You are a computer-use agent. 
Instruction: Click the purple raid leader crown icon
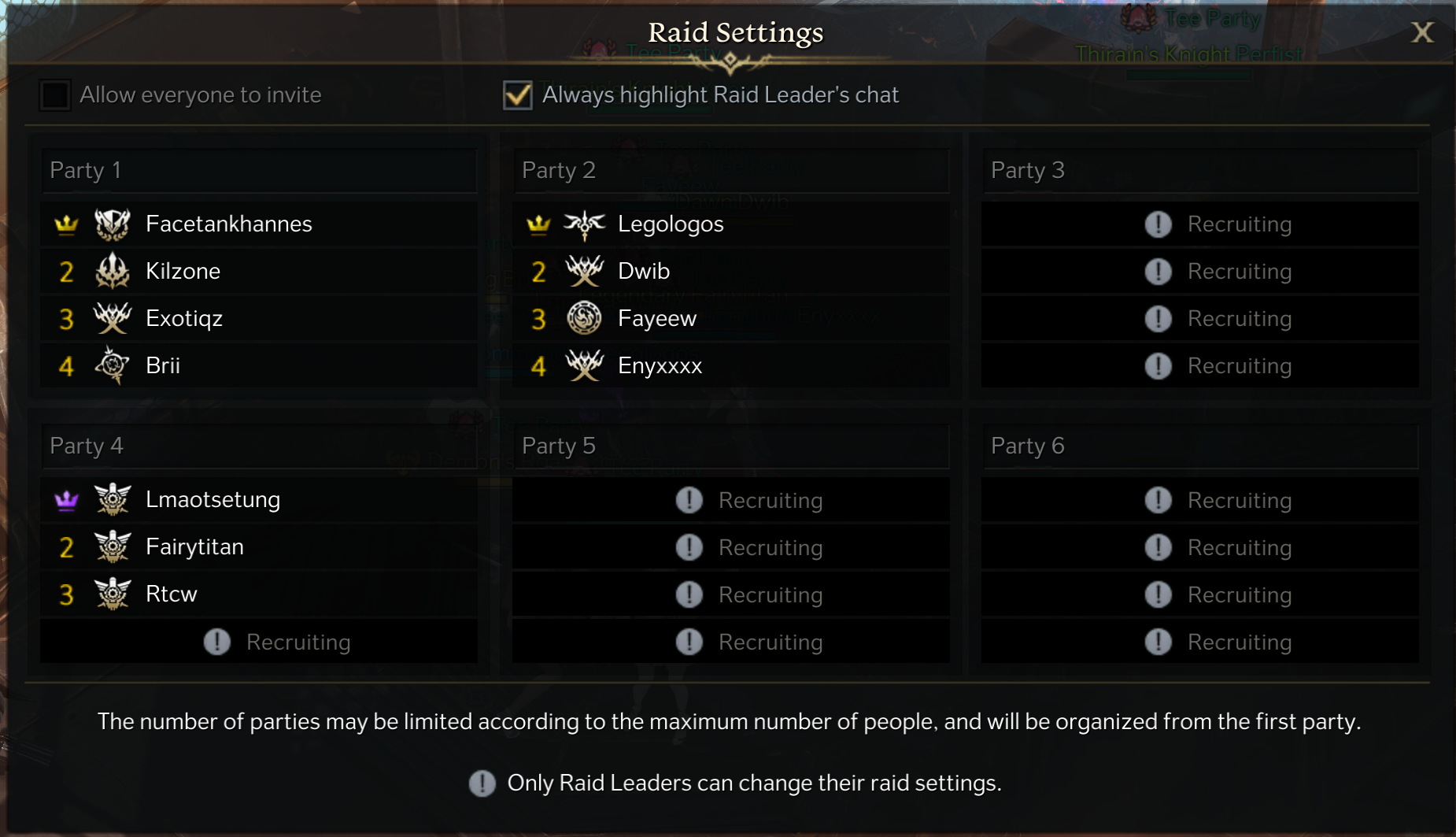67,500
